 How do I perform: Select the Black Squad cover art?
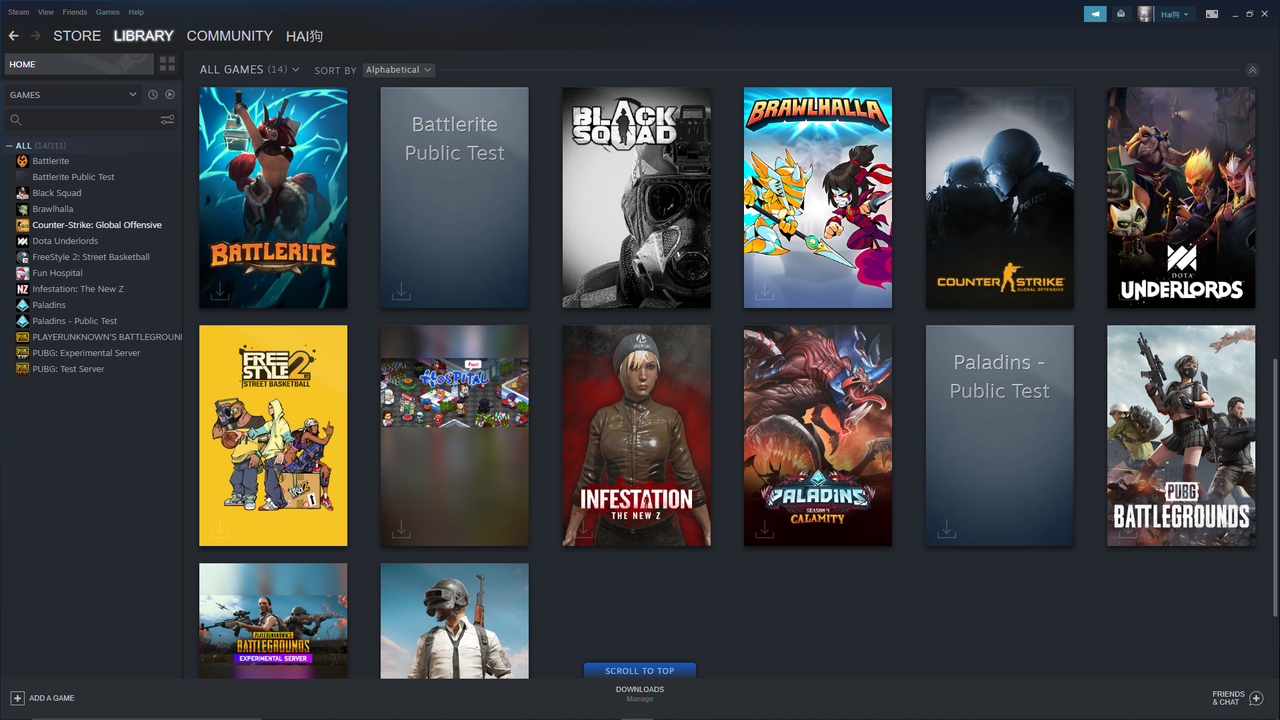click(636, 198)
